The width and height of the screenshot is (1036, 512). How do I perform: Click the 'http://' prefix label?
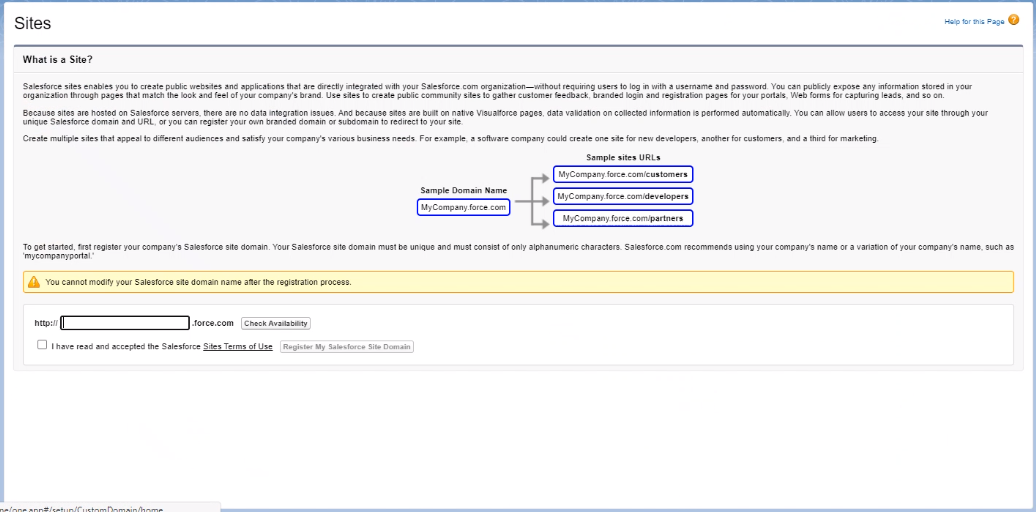point(46,323)
